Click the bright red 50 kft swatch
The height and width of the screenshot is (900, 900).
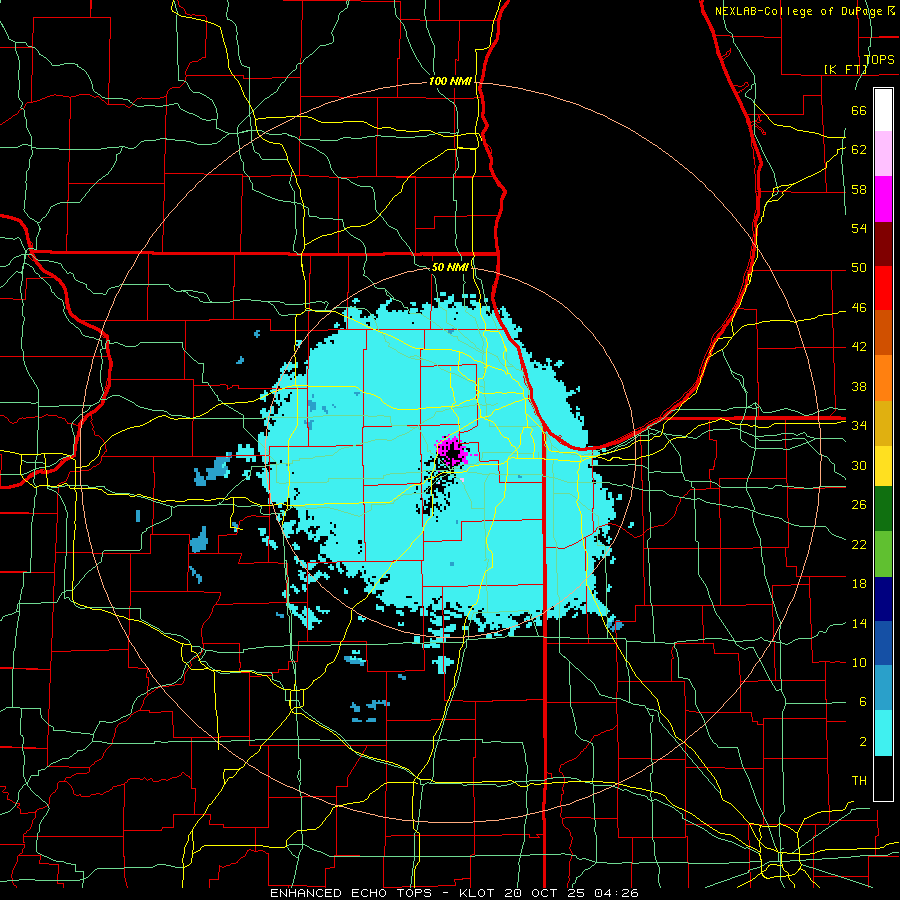tap(883, 288)
